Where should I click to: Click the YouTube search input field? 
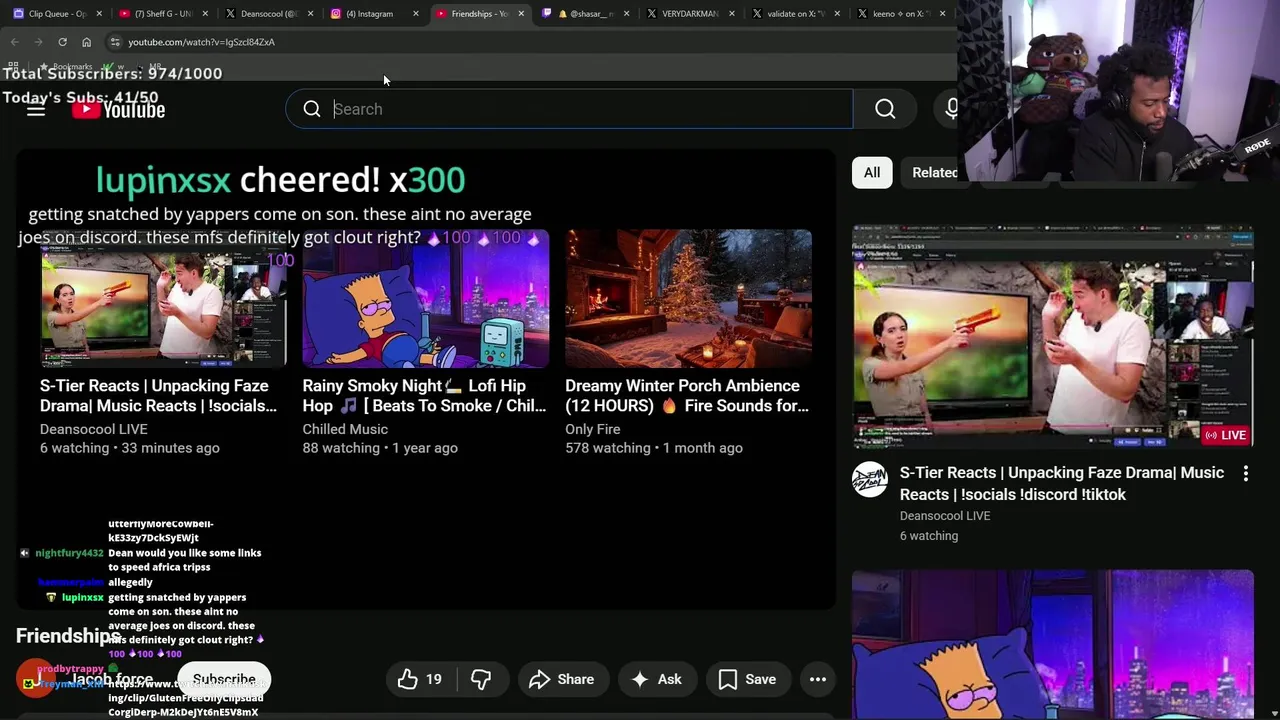click(569, 109)
